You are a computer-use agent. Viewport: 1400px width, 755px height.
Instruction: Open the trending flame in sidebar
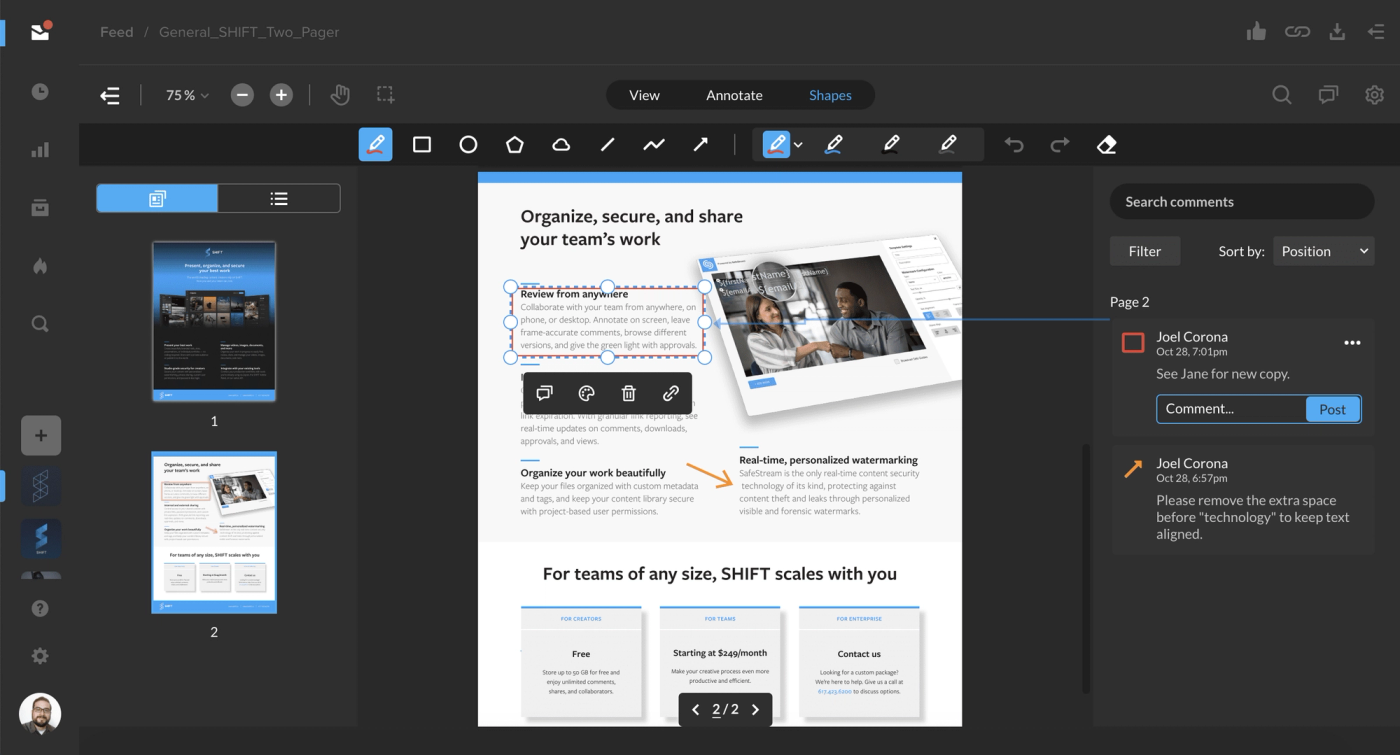[40, 266]
